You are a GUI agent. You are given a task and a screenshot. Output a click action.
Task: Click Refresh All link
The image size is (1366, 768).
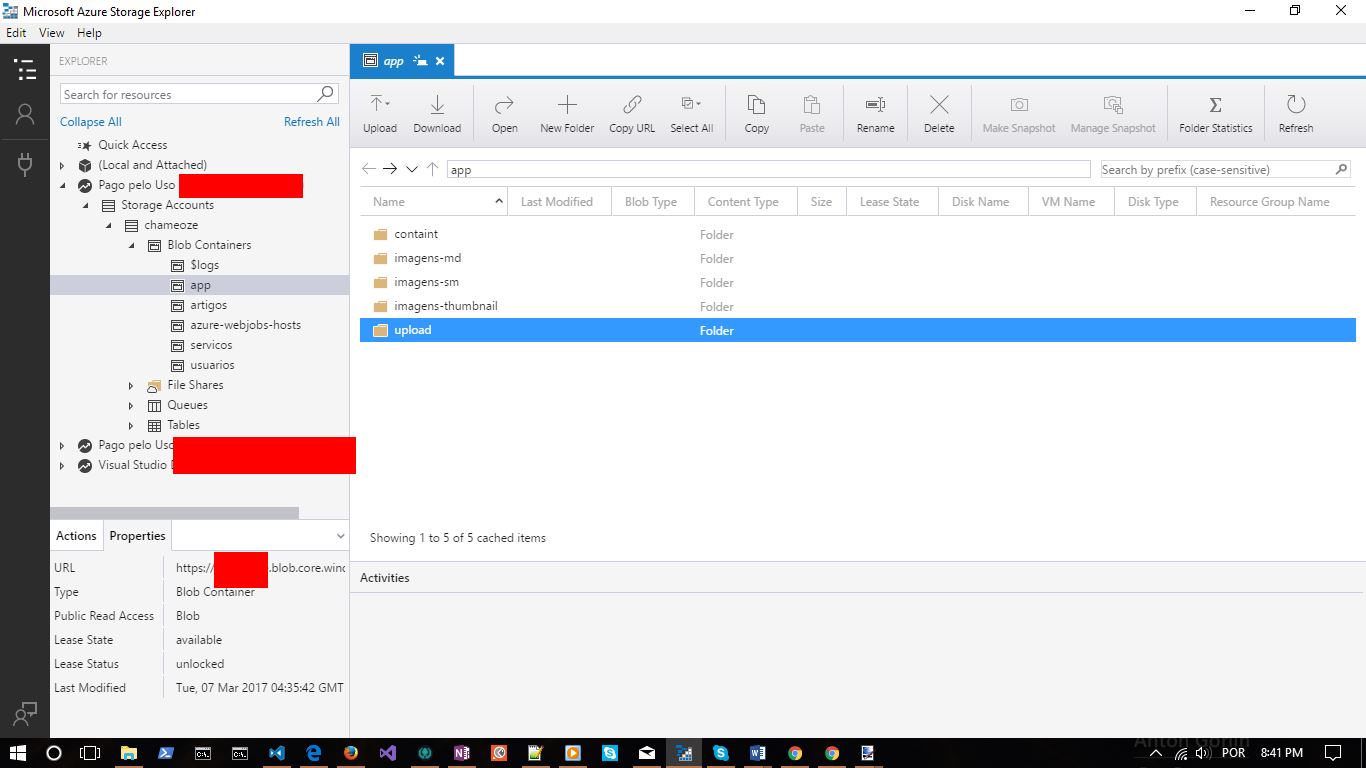[x=311, y=122]
